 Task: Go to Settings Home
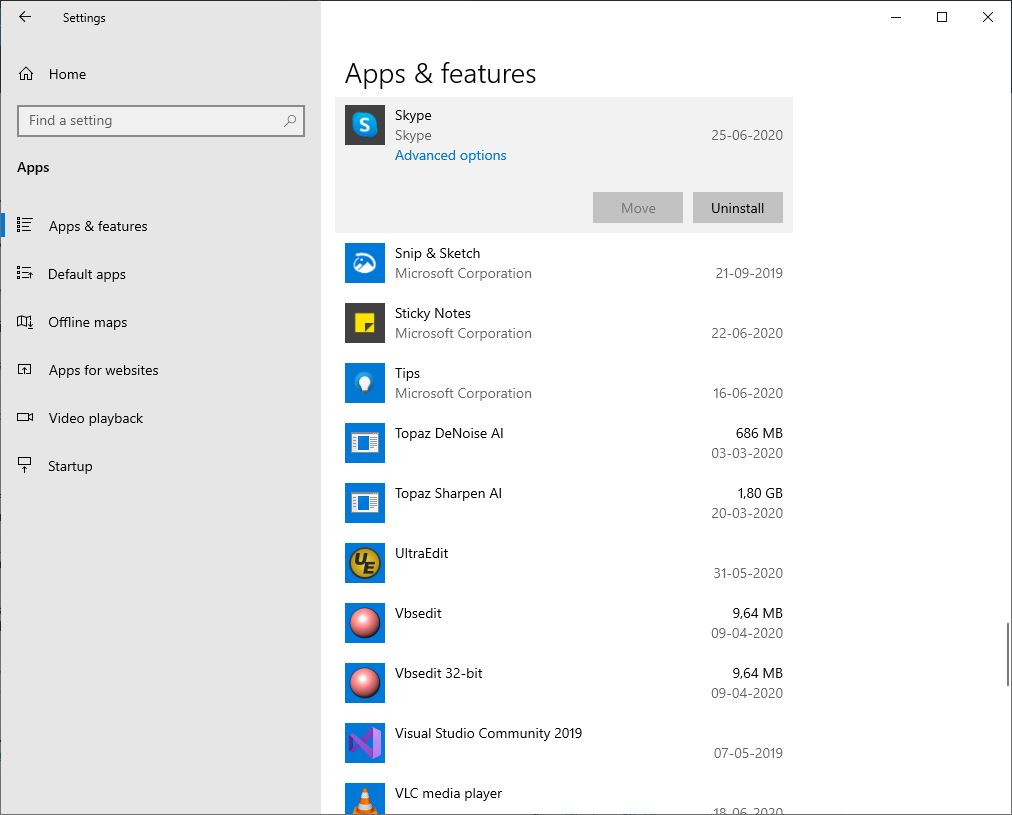tap(67, 74)
